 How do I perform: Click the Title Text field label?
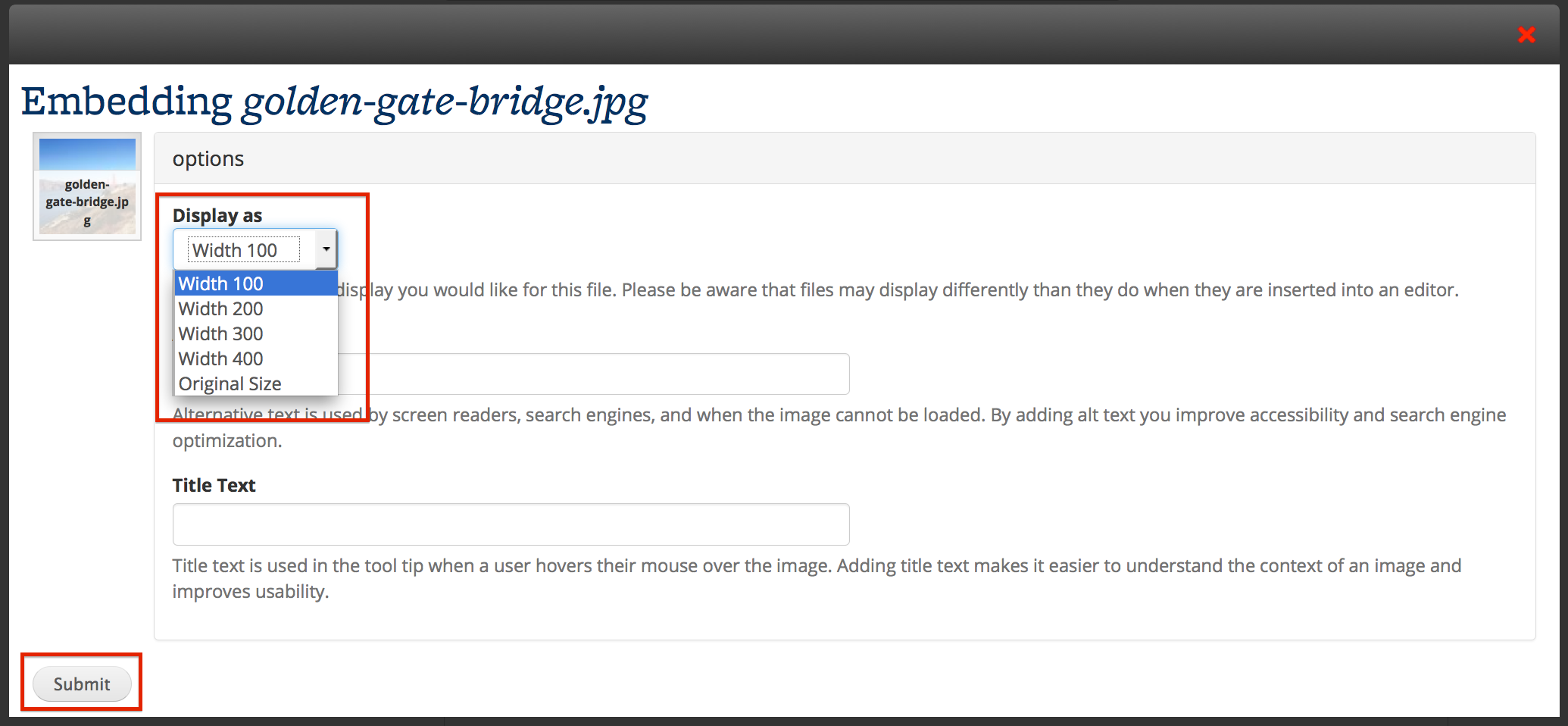point(214,486)
